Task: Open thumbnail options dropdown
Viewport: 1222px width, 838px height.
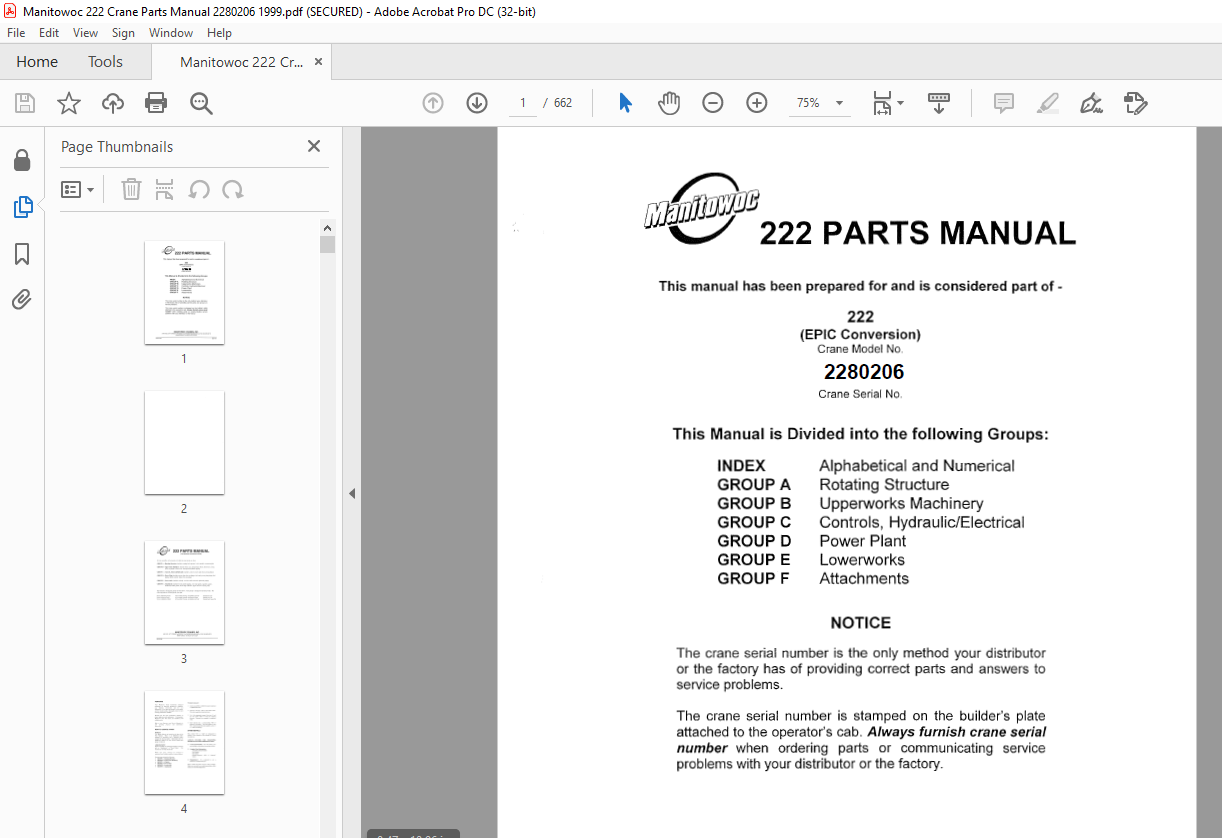Action: click(78, 190)
